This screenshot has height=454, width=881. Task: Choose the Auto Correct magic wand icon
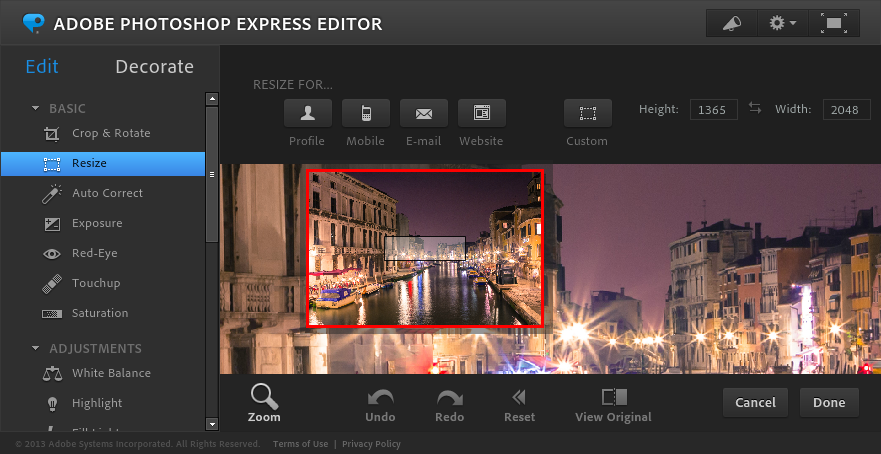pyautogui.click(x=52, y=194)
